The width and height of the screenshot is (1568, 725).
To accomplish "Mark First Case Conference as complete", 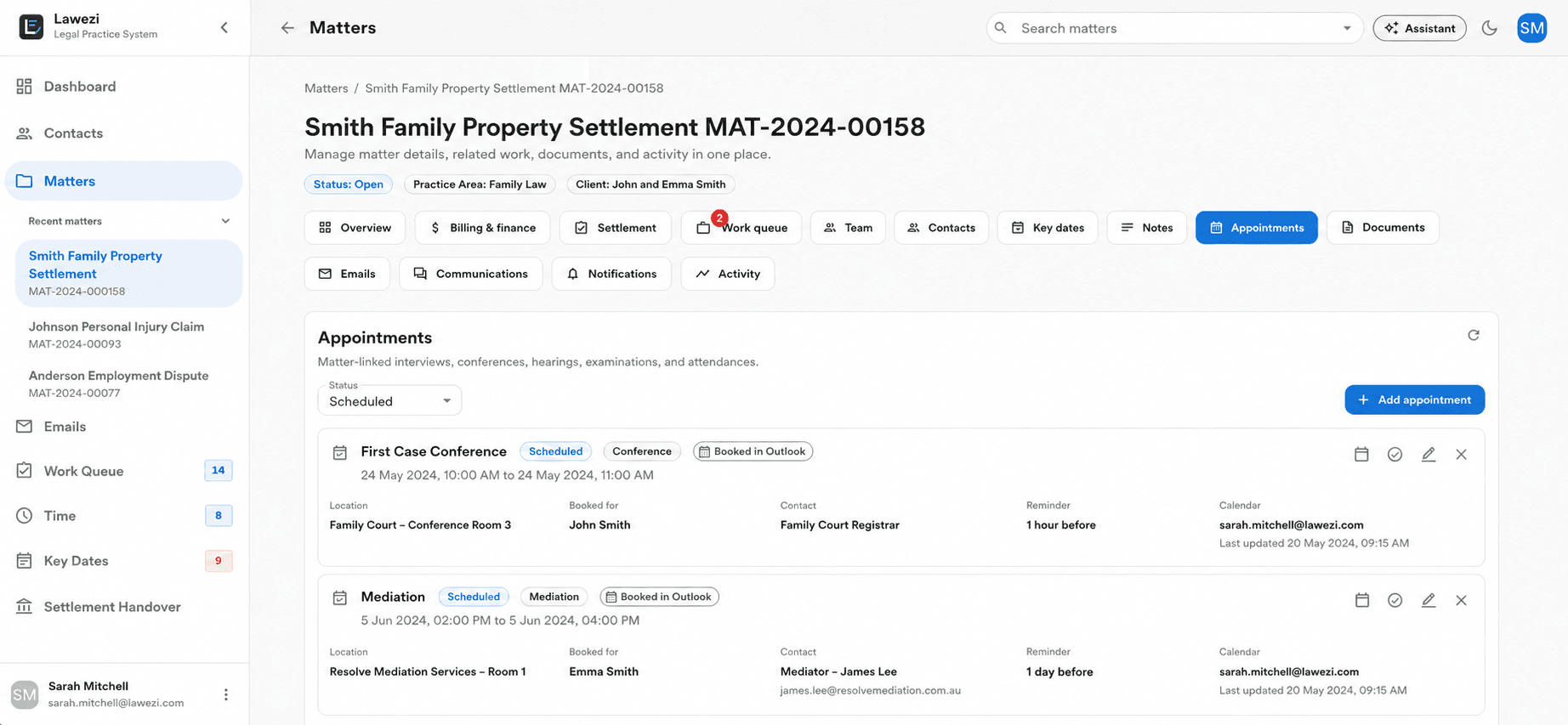I will point(1395,455).
